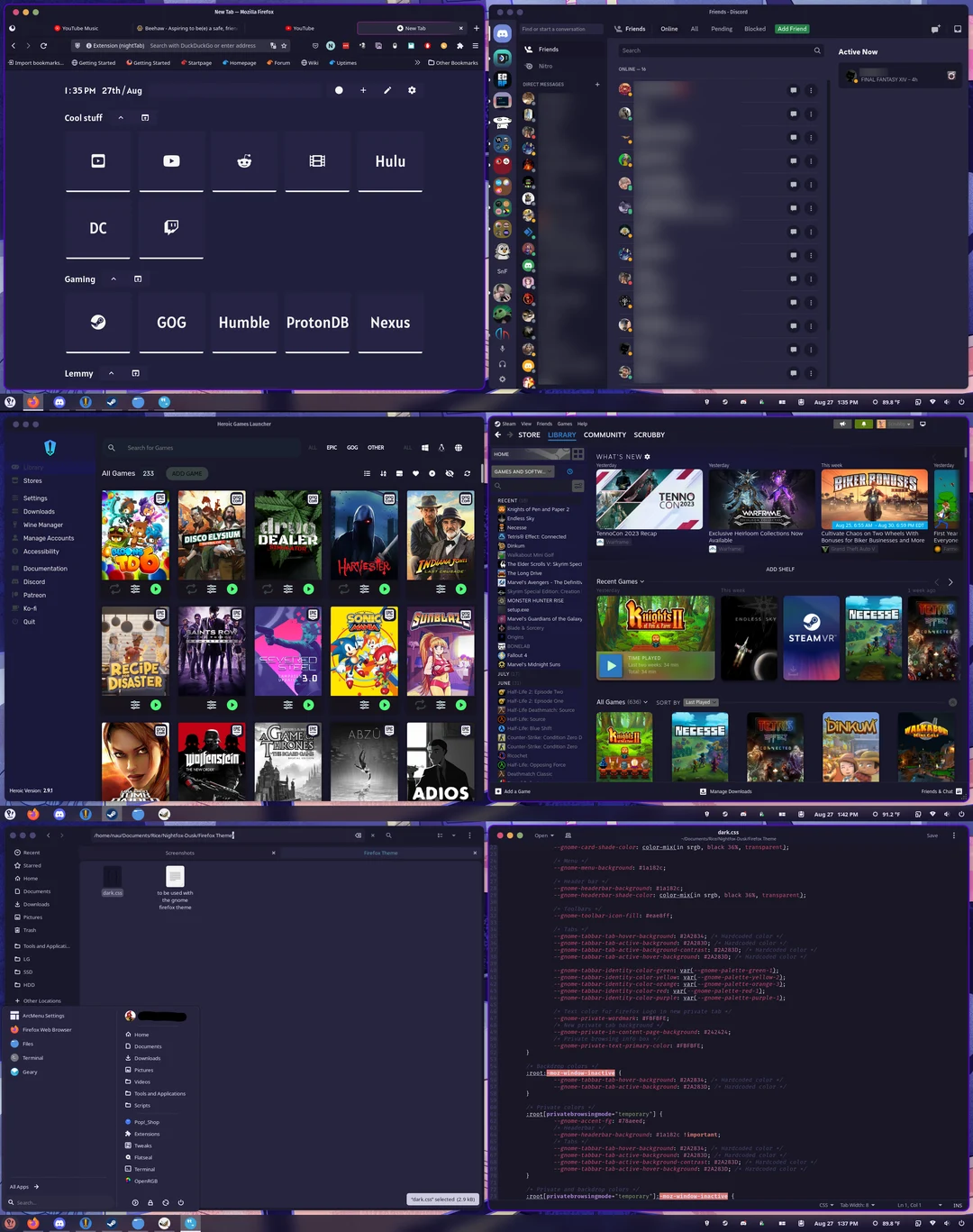Open Steam announcements with the megaphone icon
Image resolution: width=973 pixels, height=1232 pixels.
point(842,424)
